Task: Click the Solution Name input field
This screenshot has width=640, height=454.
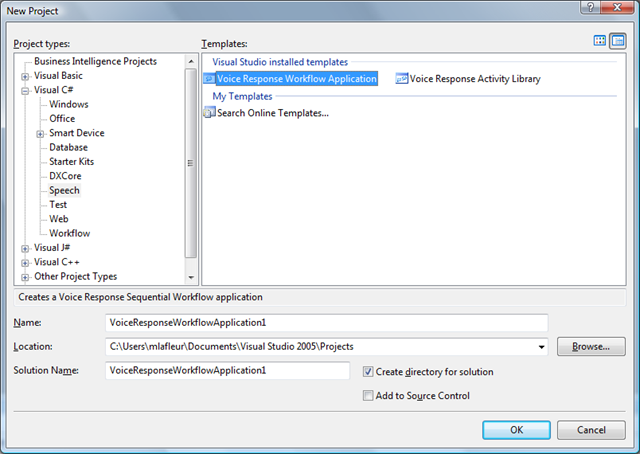Action: (227, 371)
